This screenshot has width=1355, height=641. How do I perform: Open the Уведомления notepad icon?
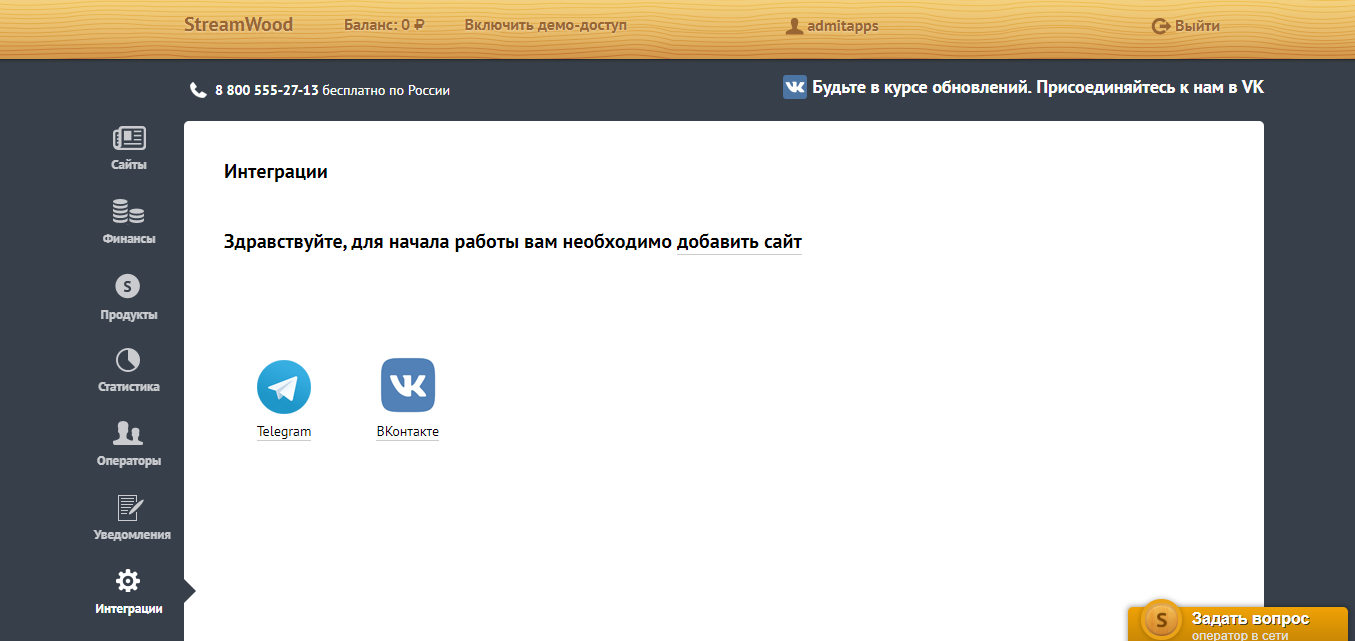point(130,508)
